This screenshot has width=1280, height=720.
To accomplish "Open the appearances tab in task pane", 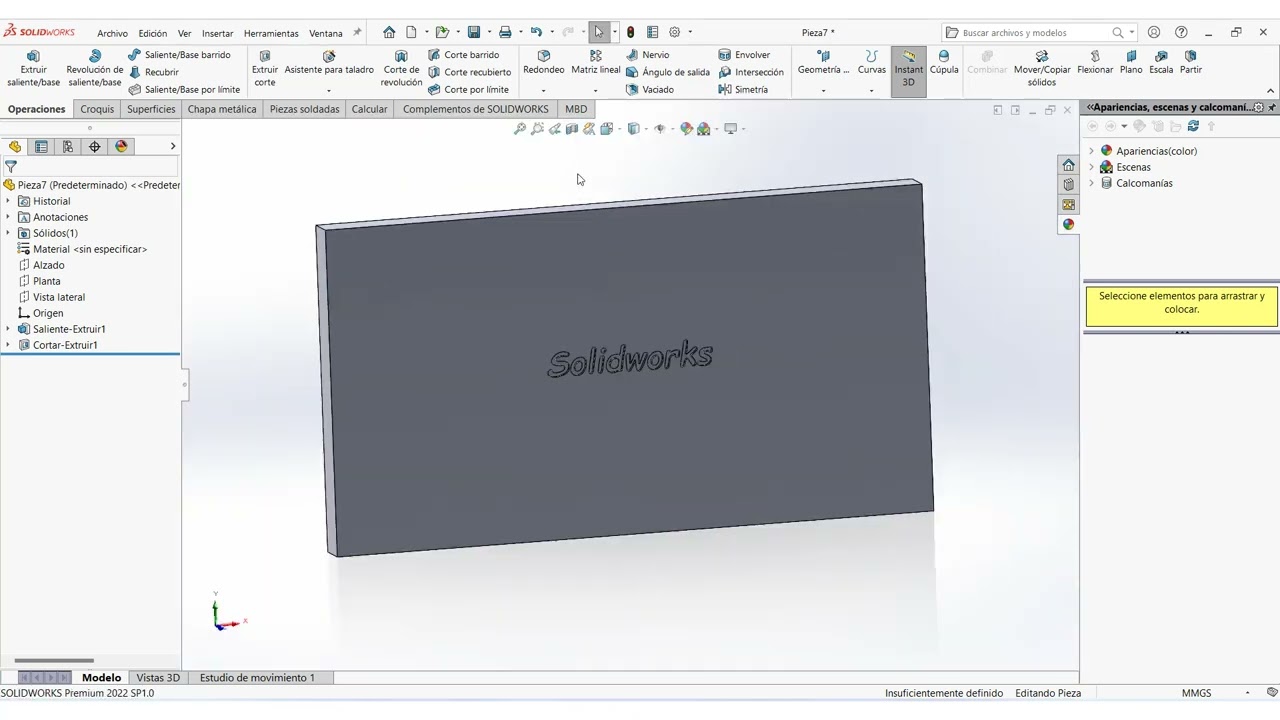I will click(1068, 224).
